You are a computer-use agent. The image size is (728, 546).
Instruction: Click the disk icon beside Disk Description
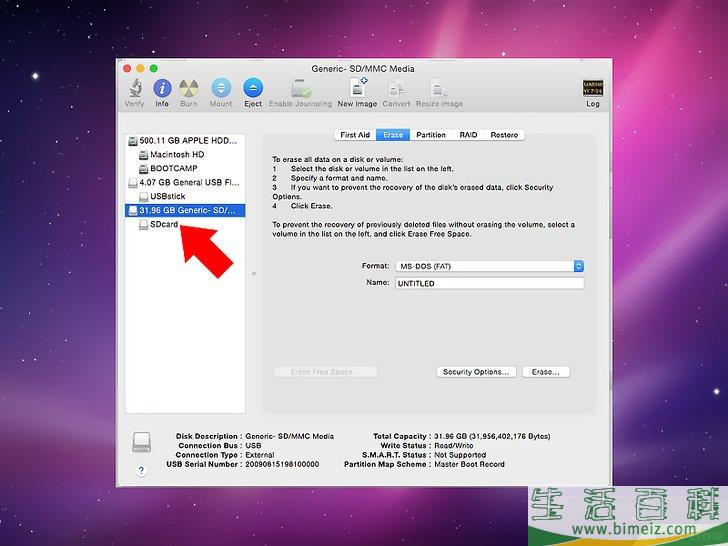(141, 442)
